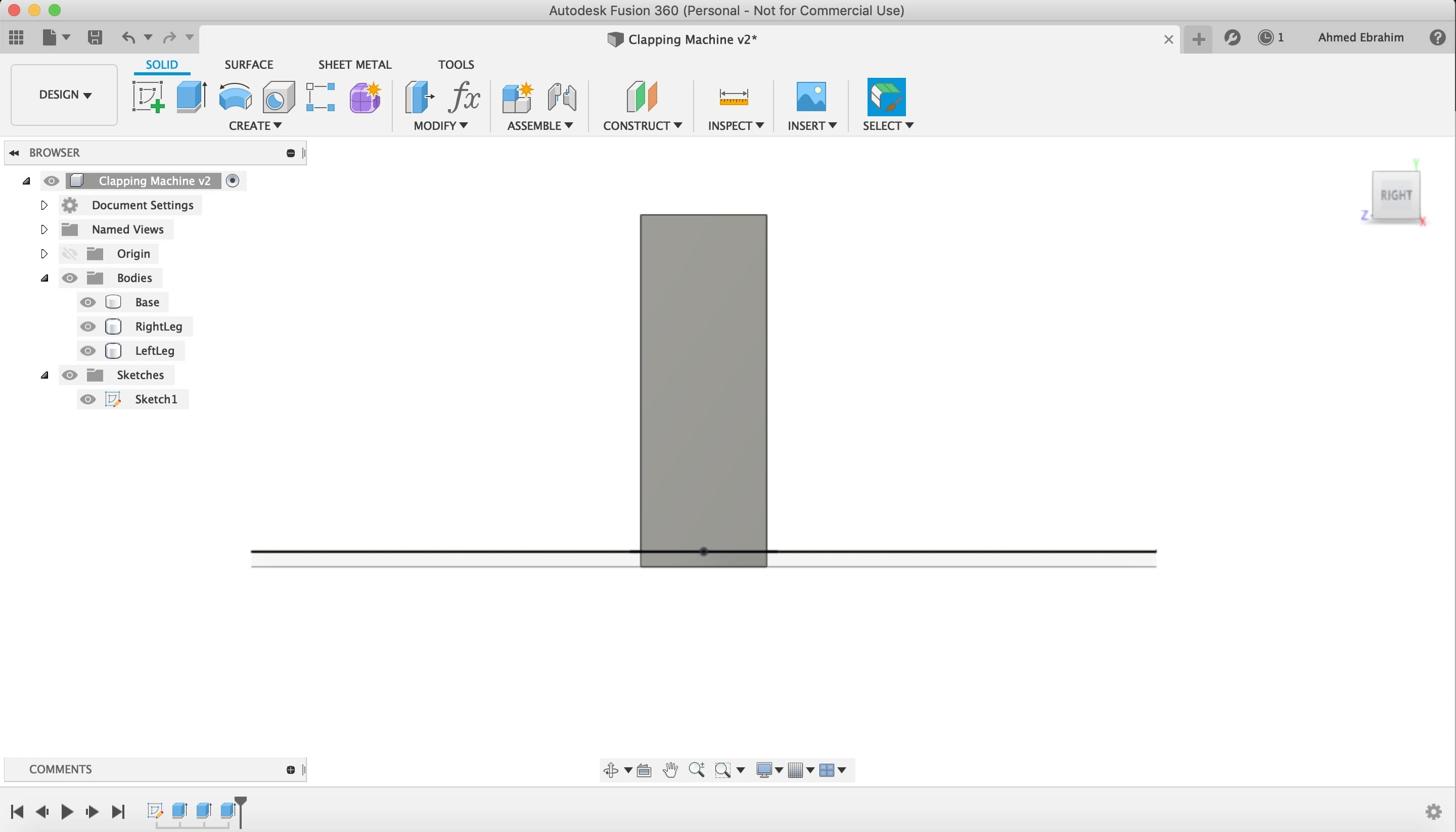The height and width of the screenshot is (832, 1456).
Task: Click the DESIGN dropdown button
Action: 64,94
